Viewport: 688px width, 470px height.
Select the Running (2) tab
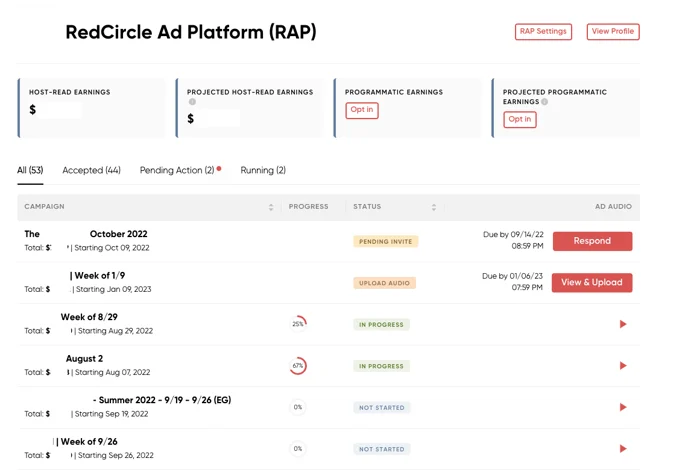[263, 171]
